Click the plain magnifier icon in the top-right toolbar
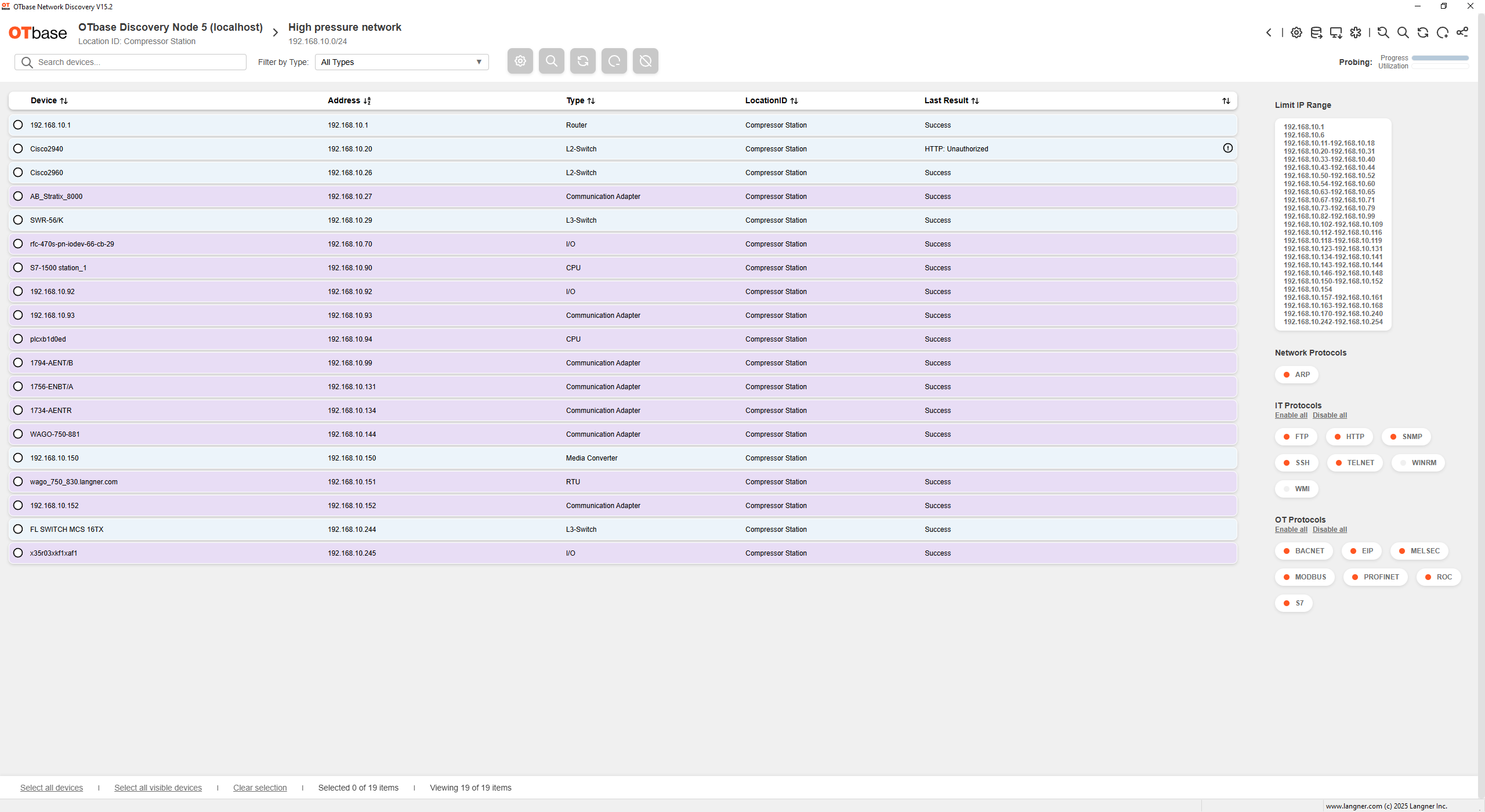This screenshot has height=812, width=1485. (1403, 32)
